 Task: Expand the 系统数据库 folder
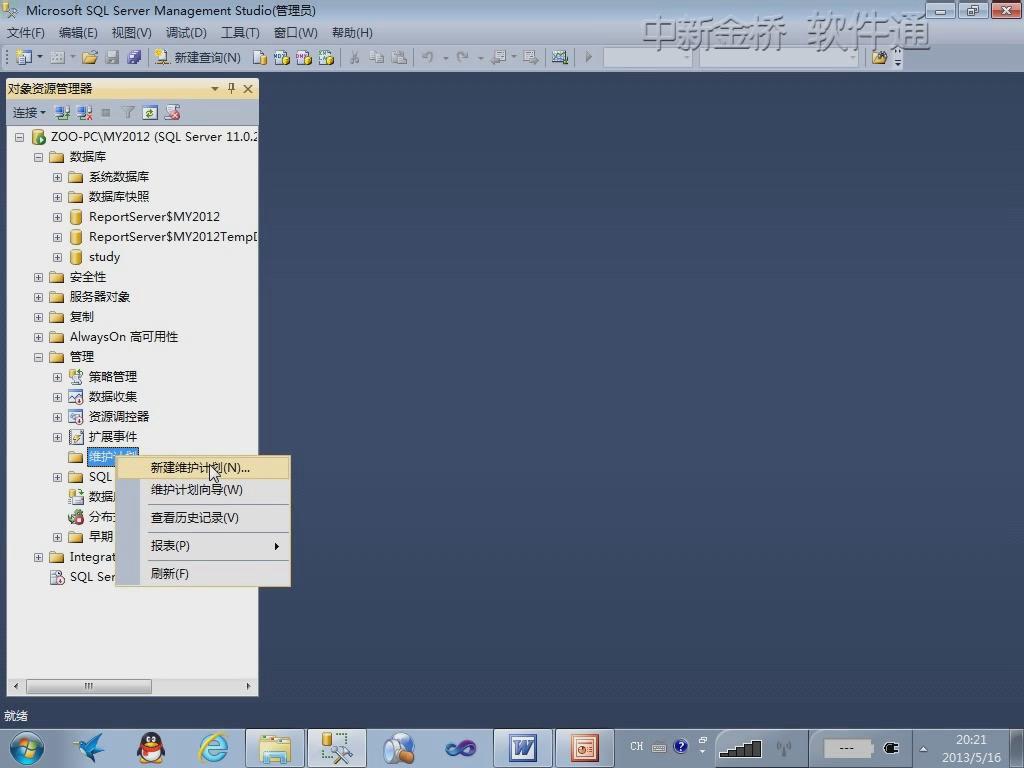(57, 178)
